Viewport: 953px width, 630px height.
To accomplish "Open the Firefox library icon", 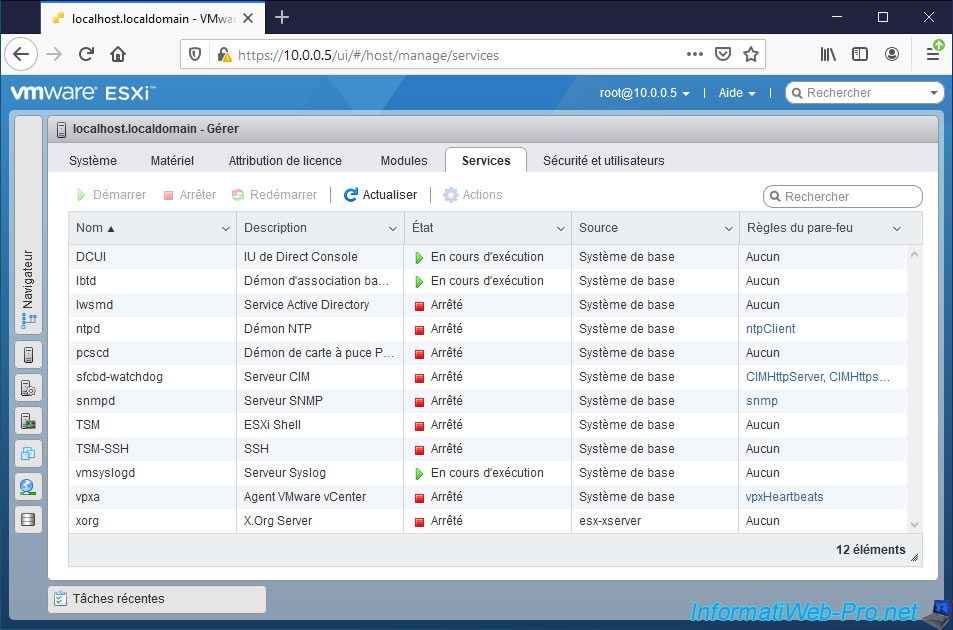I will [x=828, y=54].
